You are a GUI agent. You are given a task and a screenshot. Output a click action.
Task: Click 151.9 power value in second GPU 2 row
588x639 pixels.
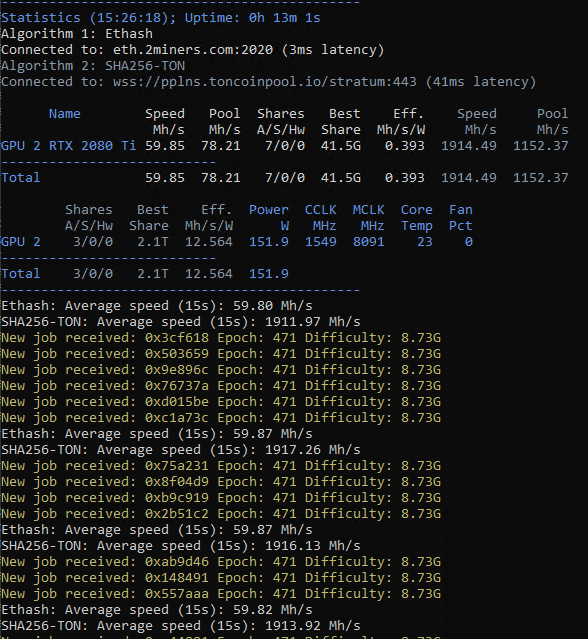(269, 242)
